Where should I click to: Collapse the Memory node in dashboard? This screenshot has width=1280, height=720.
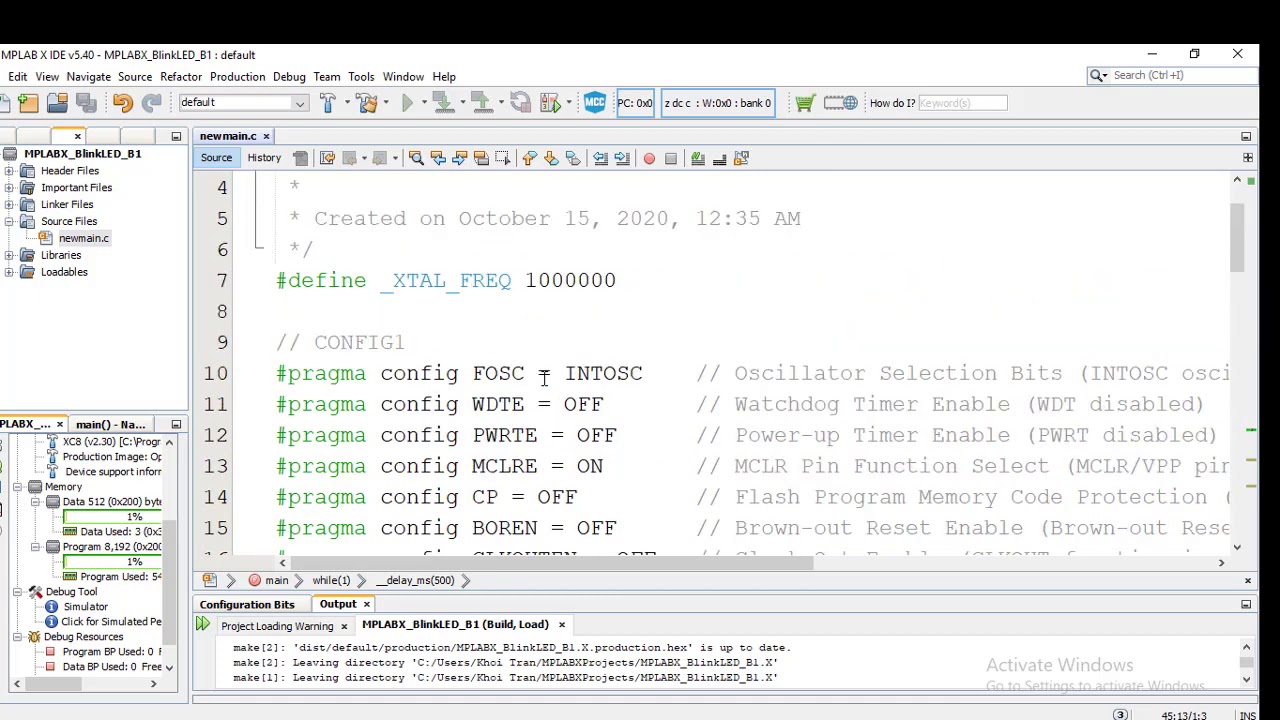(18, 487)
